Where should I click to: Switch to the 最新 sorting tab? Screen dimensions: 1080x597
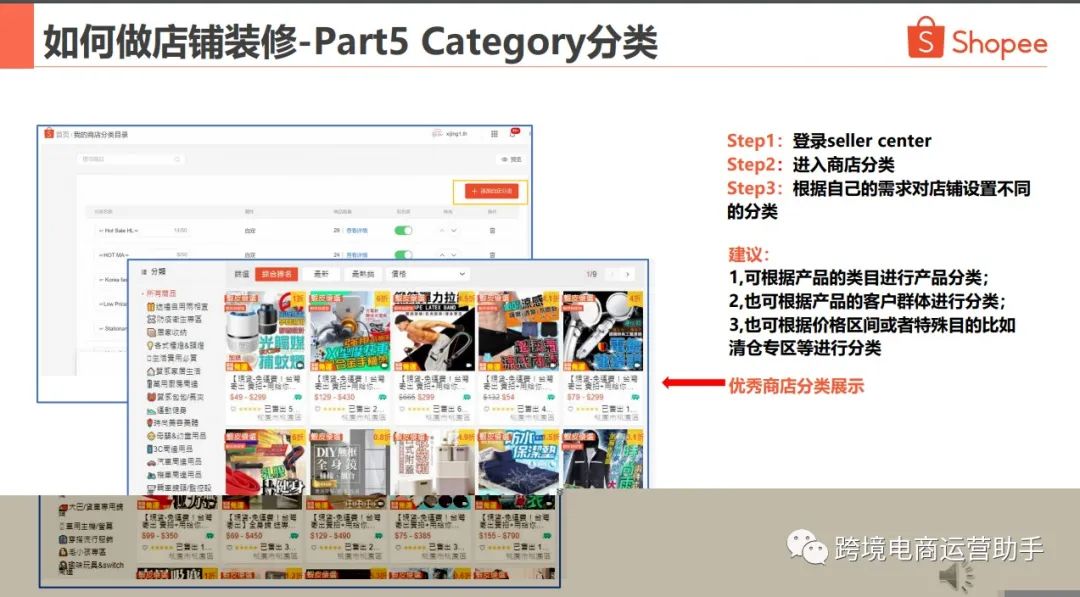tap(322, 274)
